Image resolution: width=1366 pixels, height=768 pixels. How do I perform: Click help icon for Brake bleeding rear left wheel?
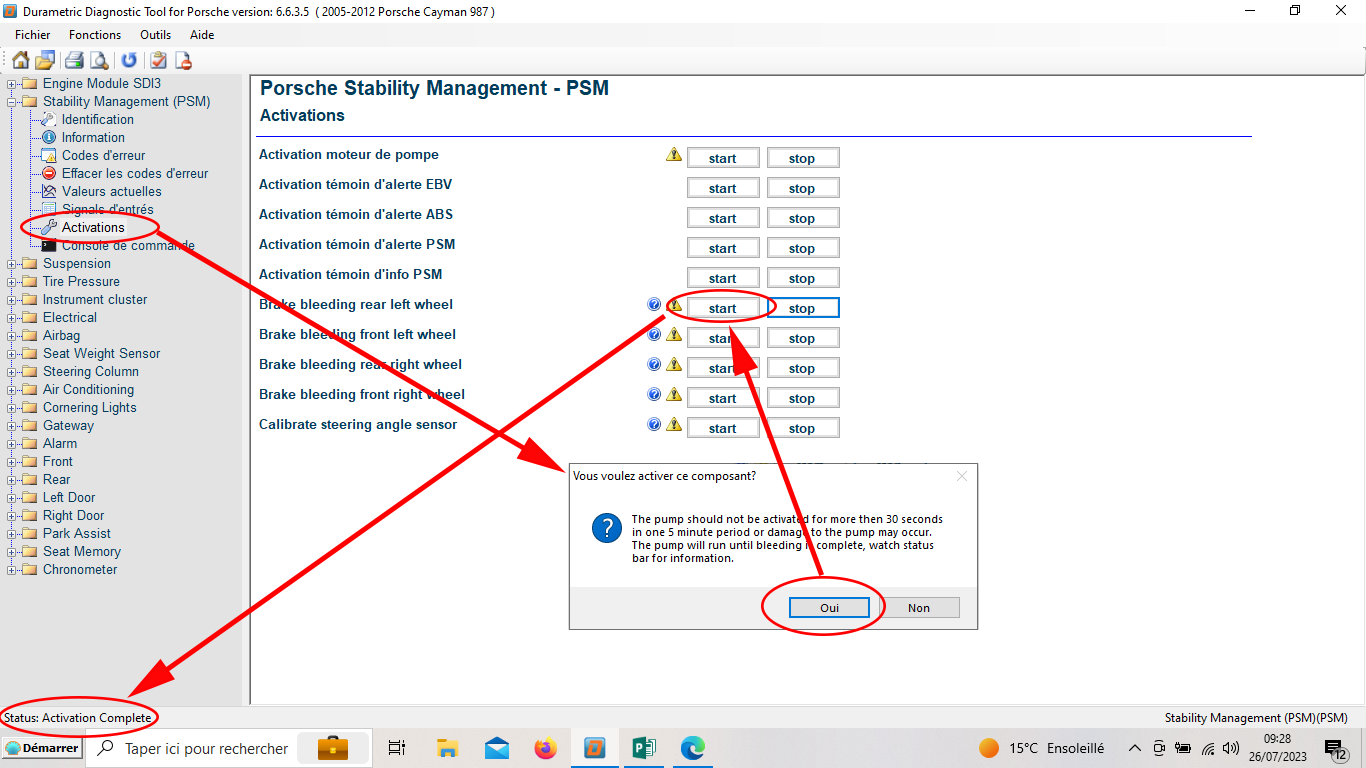pyautogui.click(x=655, y=304)
